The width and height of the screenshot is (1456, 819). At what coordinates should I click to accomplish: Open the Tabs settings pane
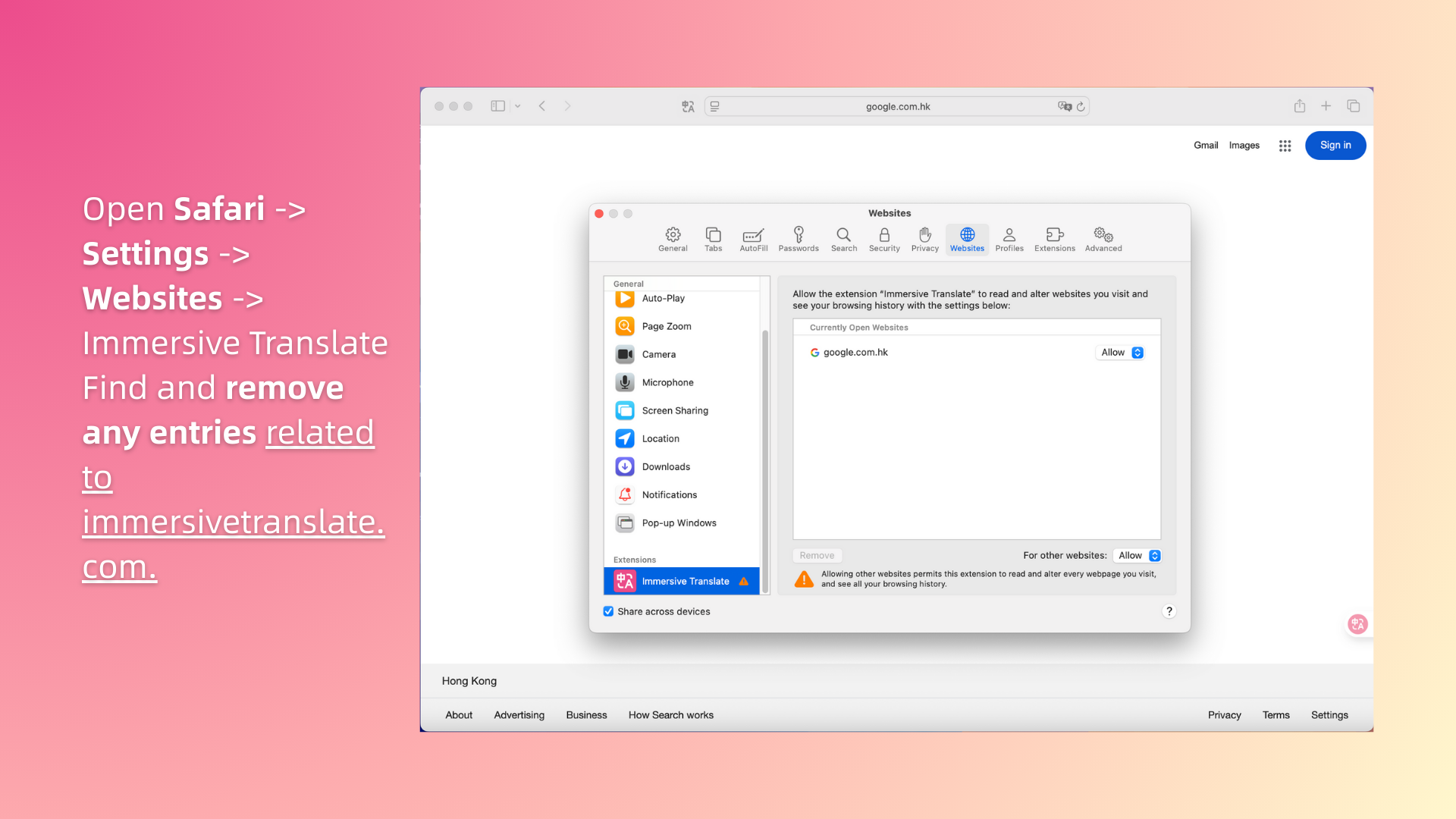point(713,239)
